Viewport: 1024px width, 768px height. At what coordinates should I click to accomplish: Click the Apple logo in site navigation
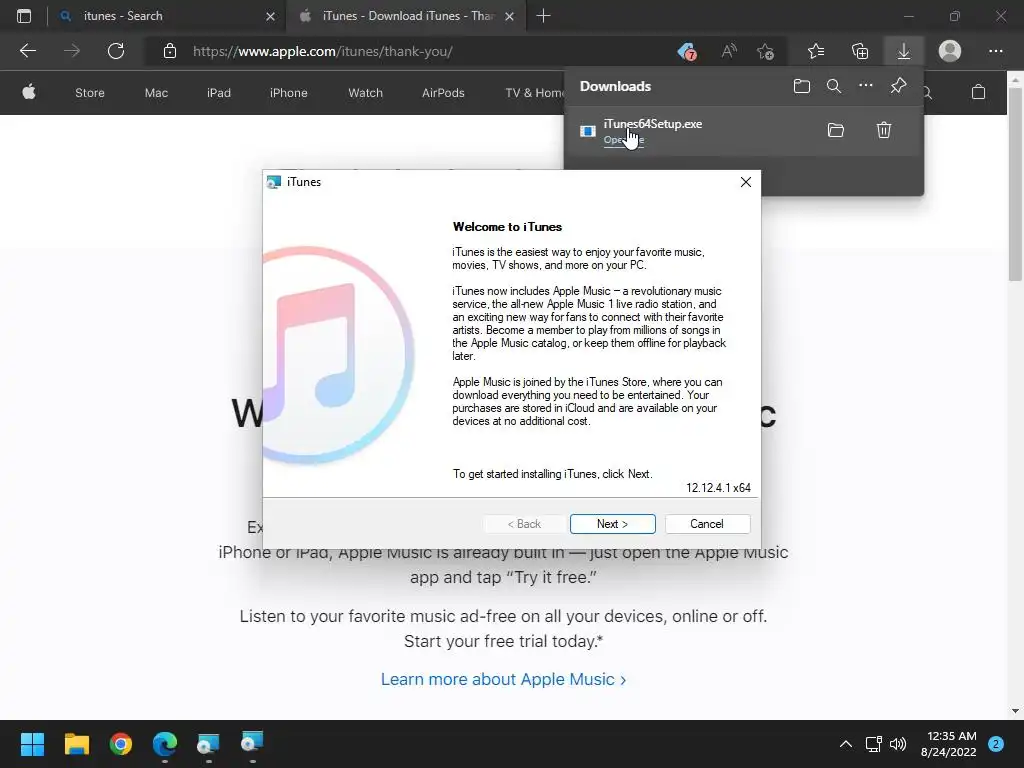29,92
